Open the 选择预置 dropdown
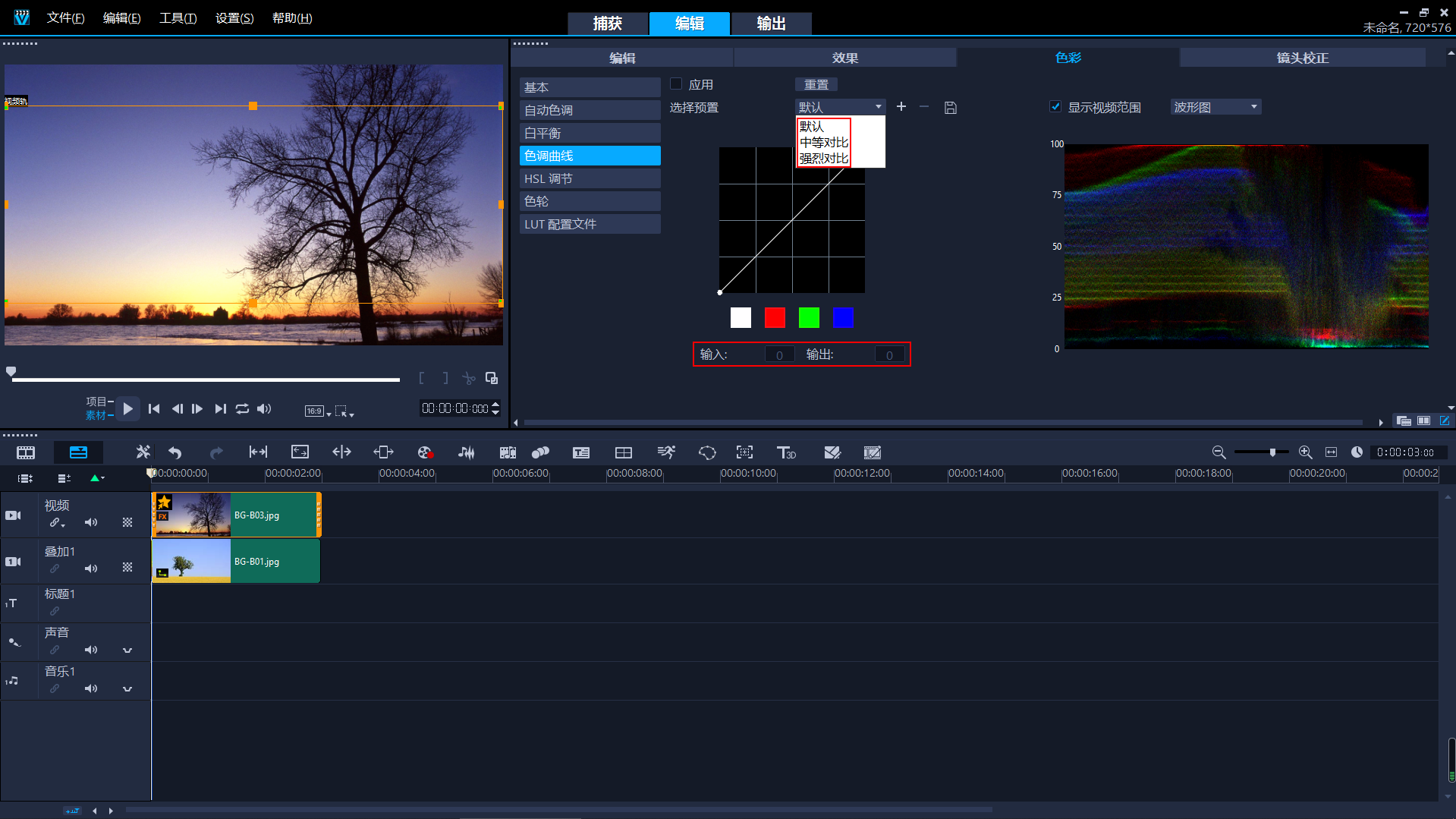1456x819 pixels. [840, 107]
